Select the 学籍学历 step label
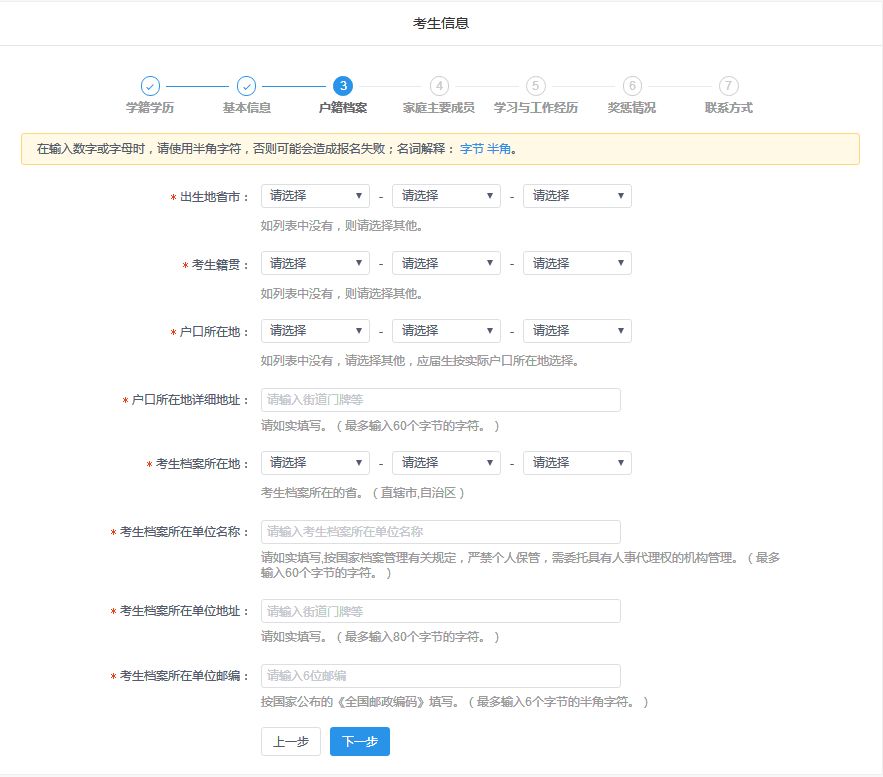Screen dimensions: 883x777 (x=150, y=108)
